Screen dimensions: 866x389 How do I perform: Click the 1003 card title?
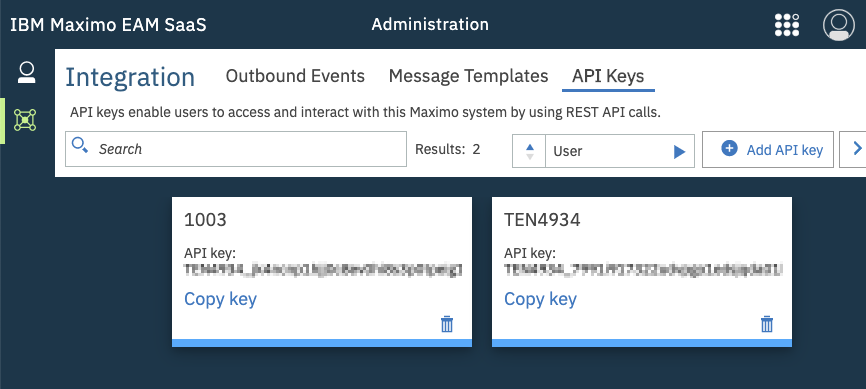tap(205, 220)
